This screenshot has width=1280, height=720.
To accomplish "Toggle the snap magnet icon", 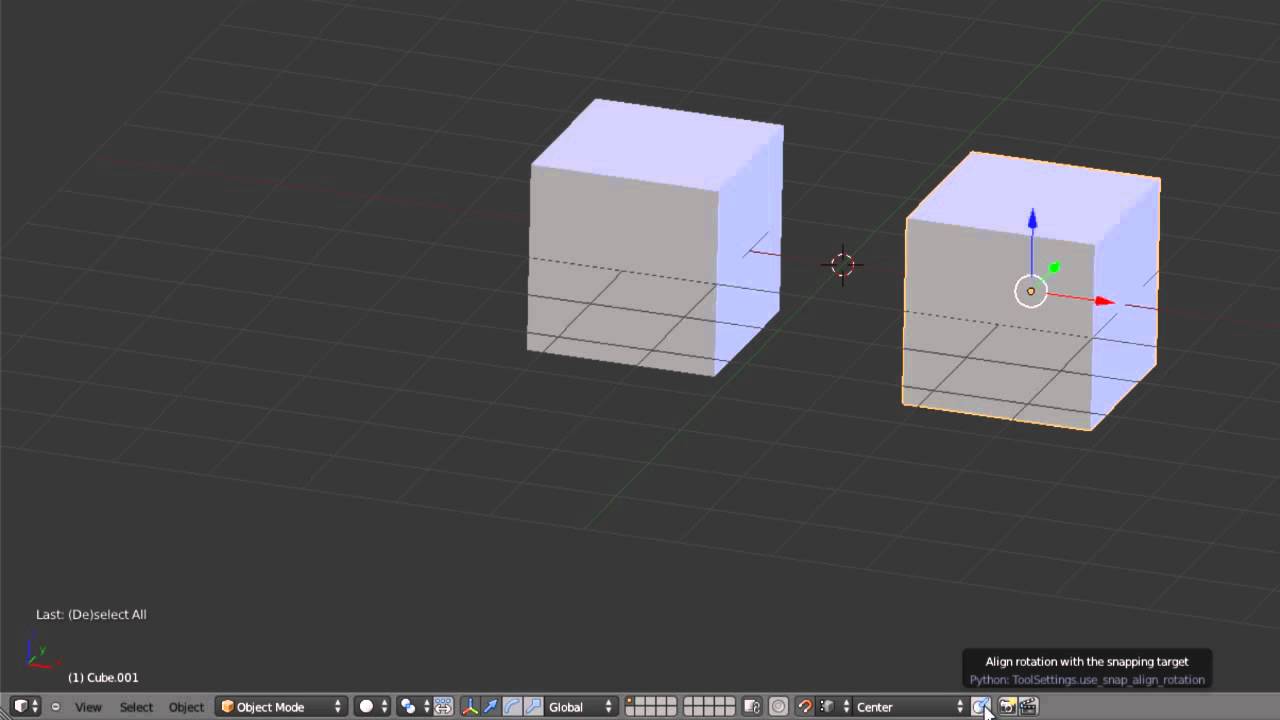I will click(x=805, y=707).
